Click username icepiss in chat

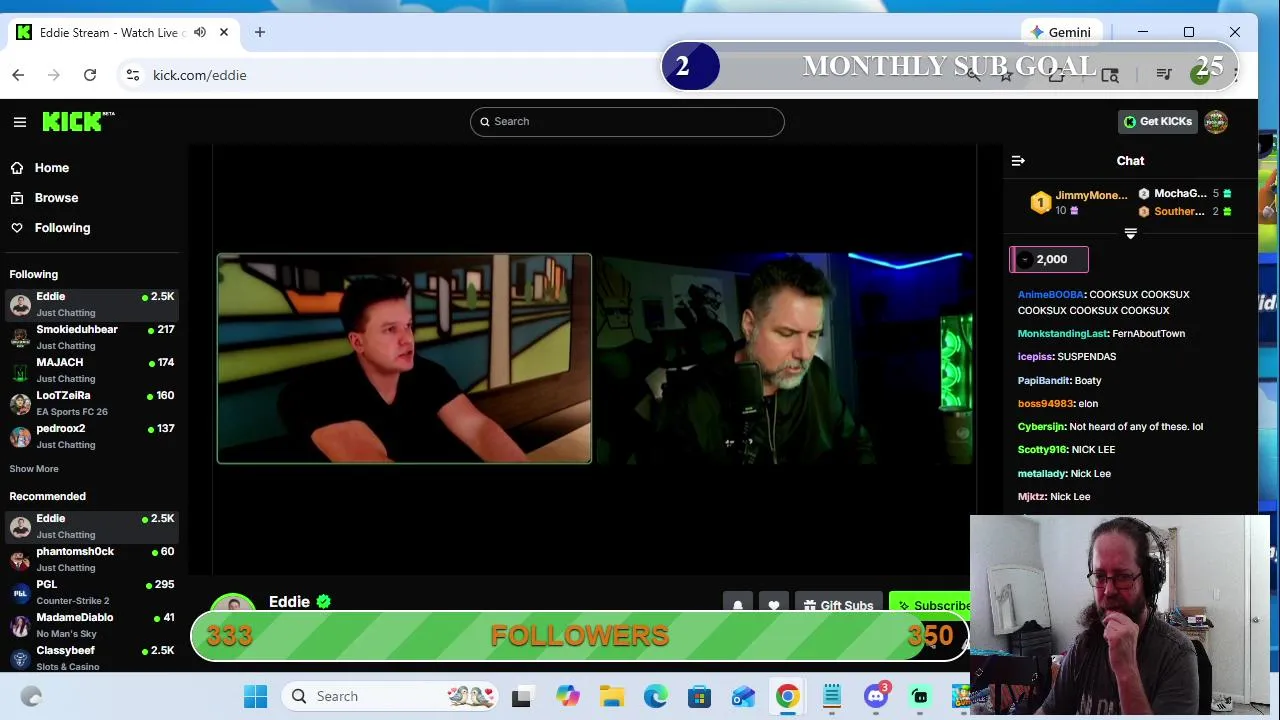pos(1035,357)
